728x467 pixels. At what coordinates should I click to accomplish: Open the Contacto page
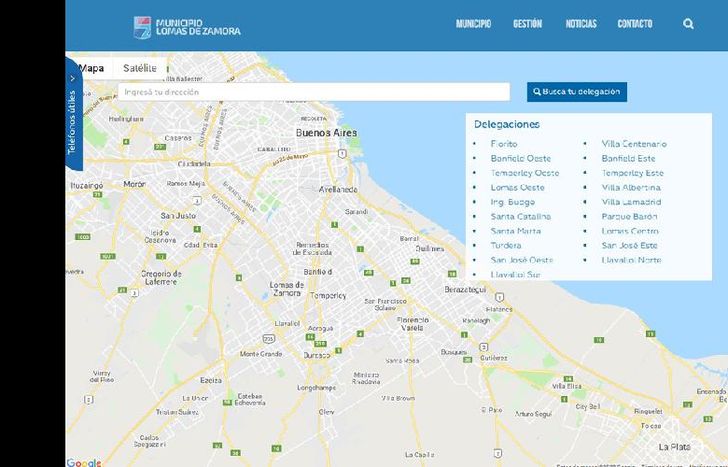tap(634, 24)
